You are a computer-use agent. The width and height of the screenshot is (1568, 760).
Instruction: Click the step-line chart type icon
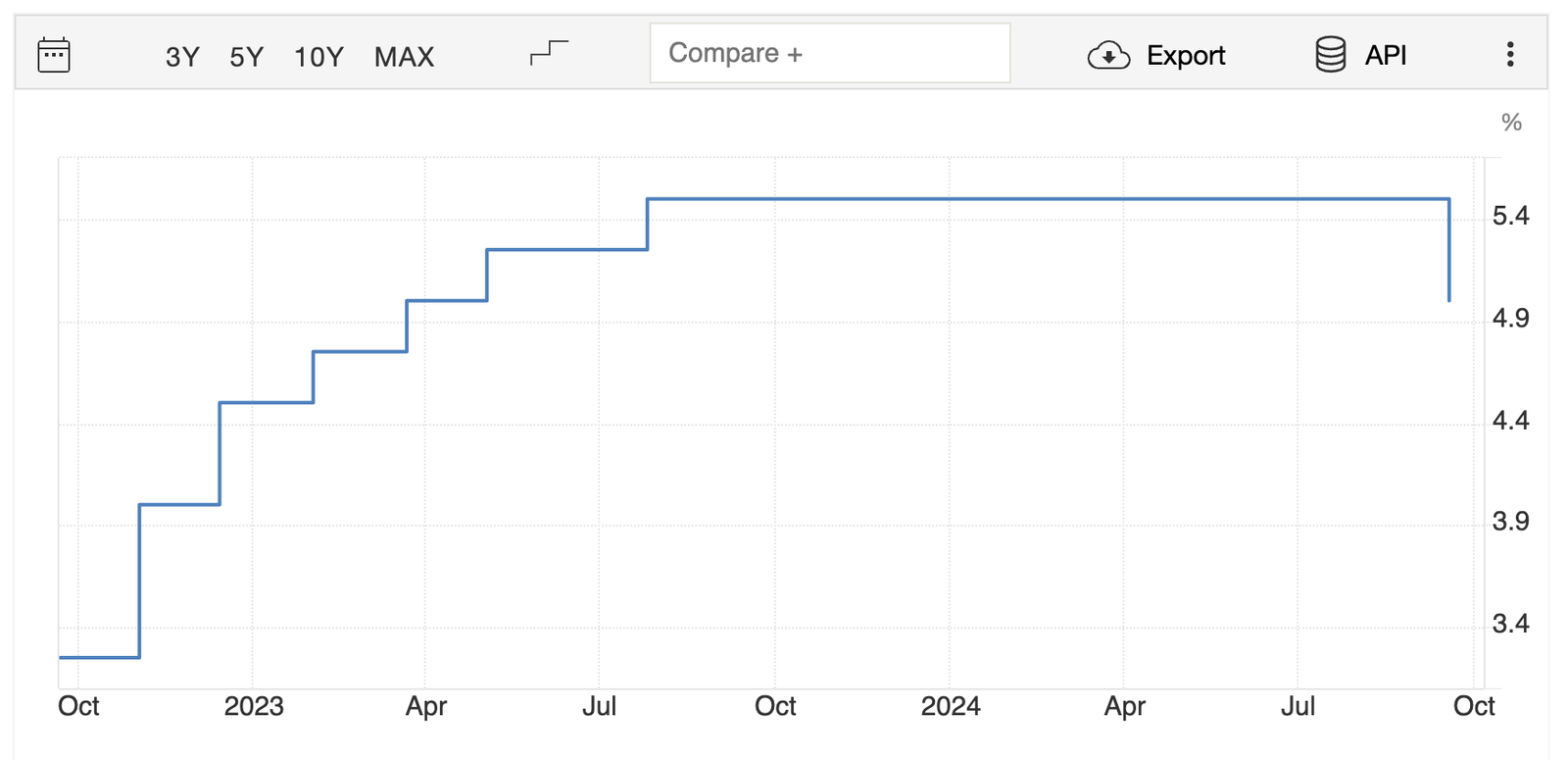pos(549,53)
